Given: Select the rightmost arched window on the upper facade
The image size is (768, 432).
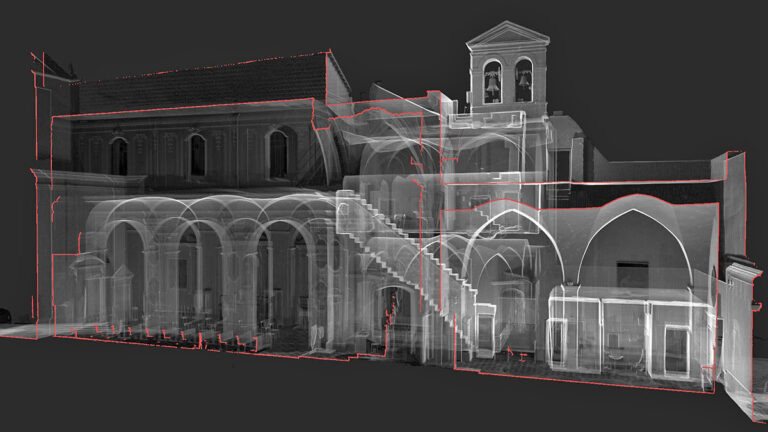Looking at the screenshot, I should (278, 154).
